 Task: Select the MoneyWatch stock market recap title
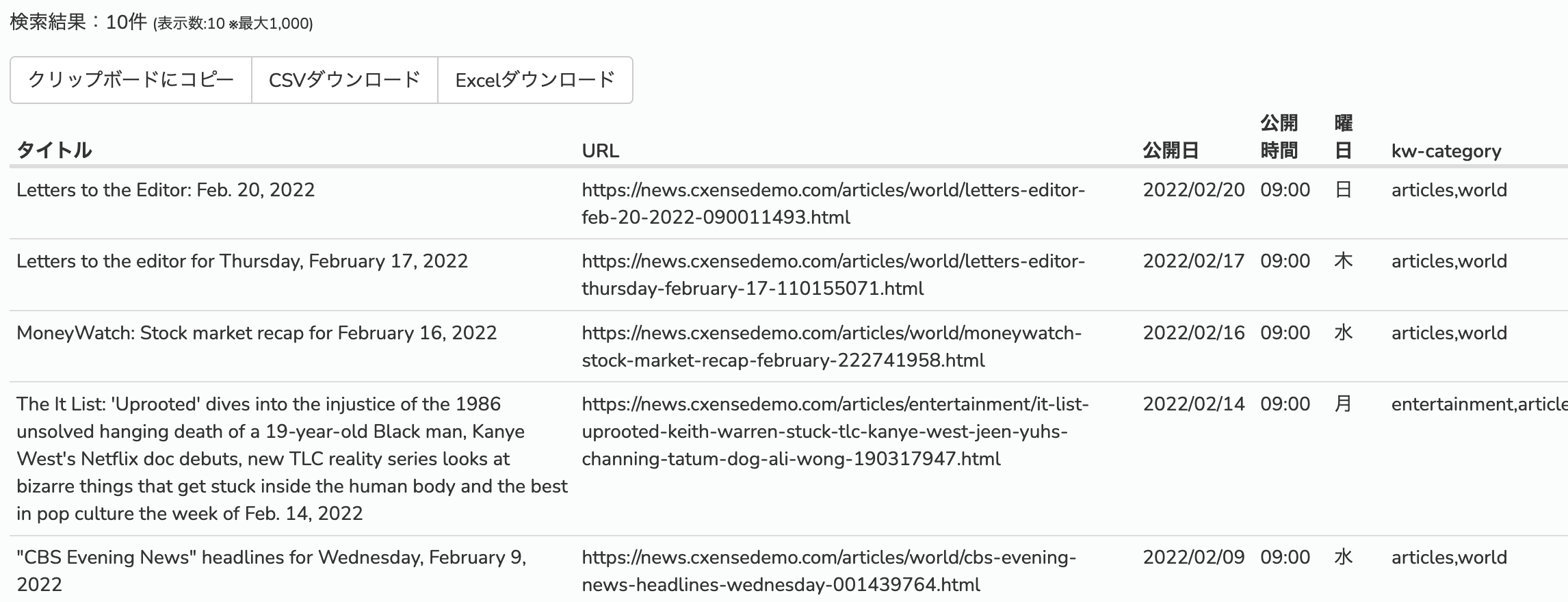(x=257, y=332)
